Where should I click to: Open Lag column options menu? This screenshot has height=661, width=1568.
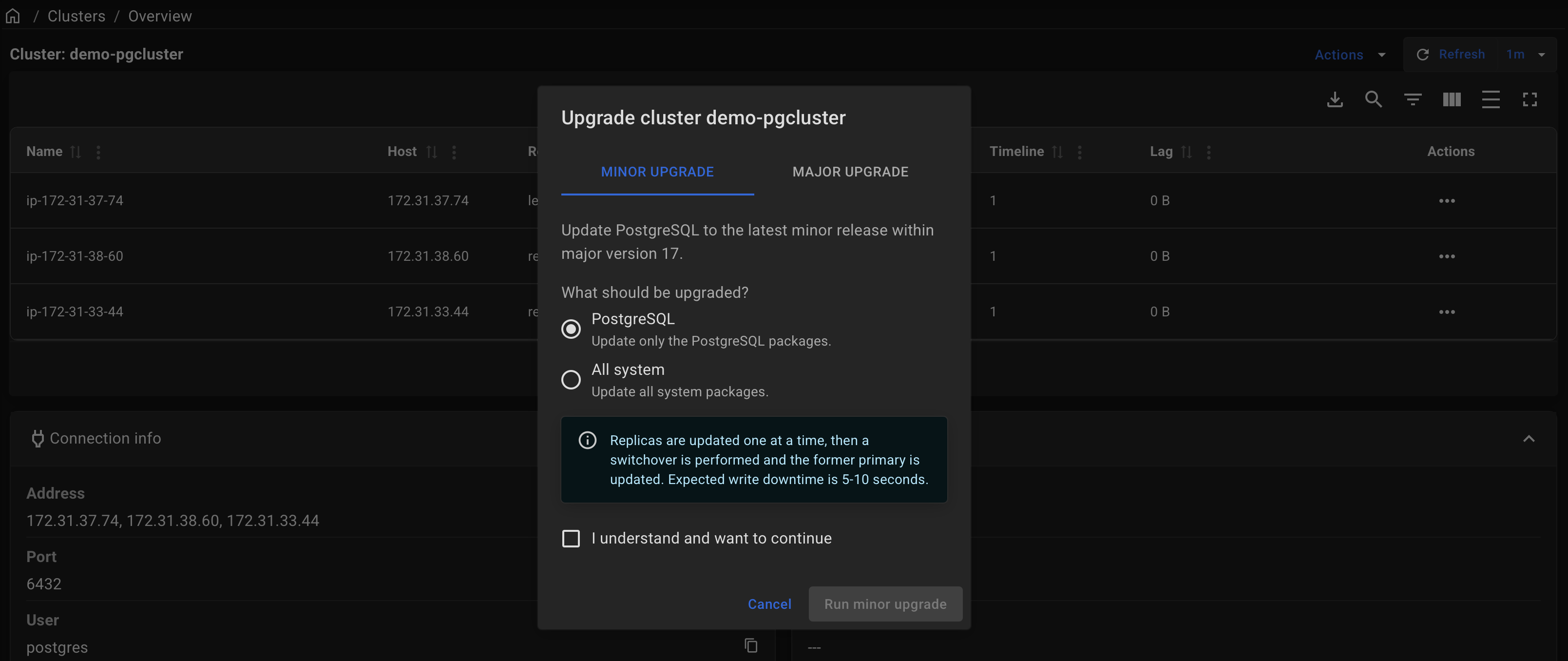[x=1208, y=152]
